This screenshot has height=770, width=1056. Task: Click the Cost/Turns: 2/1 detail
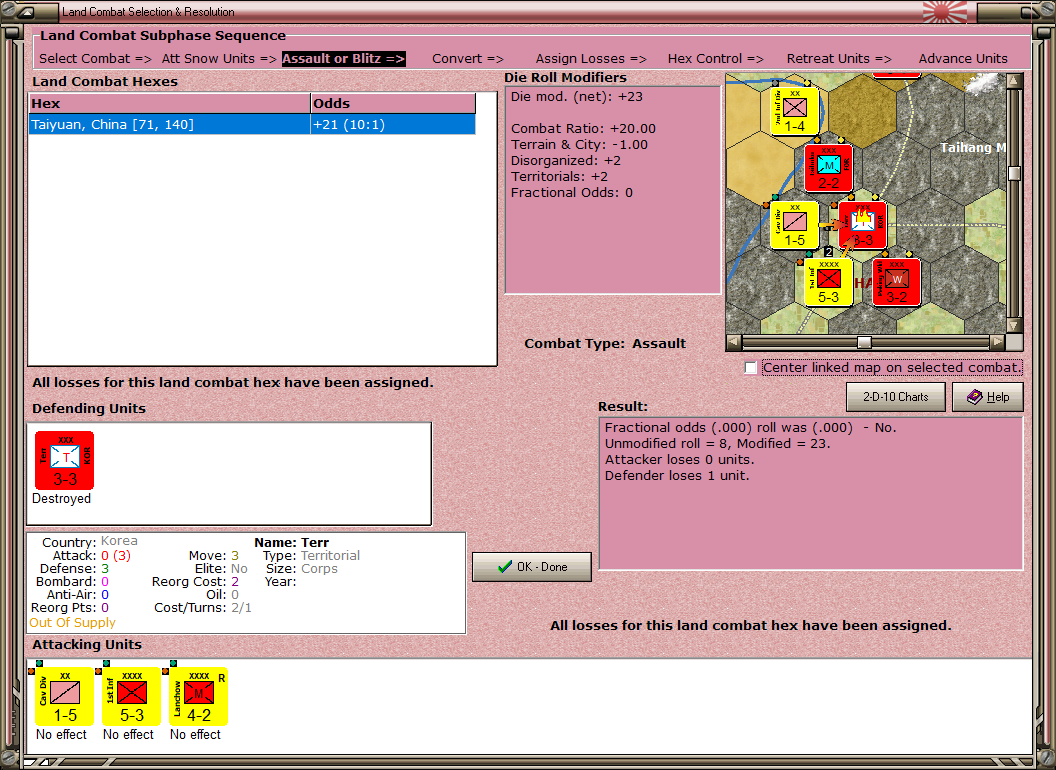point(203,608)
